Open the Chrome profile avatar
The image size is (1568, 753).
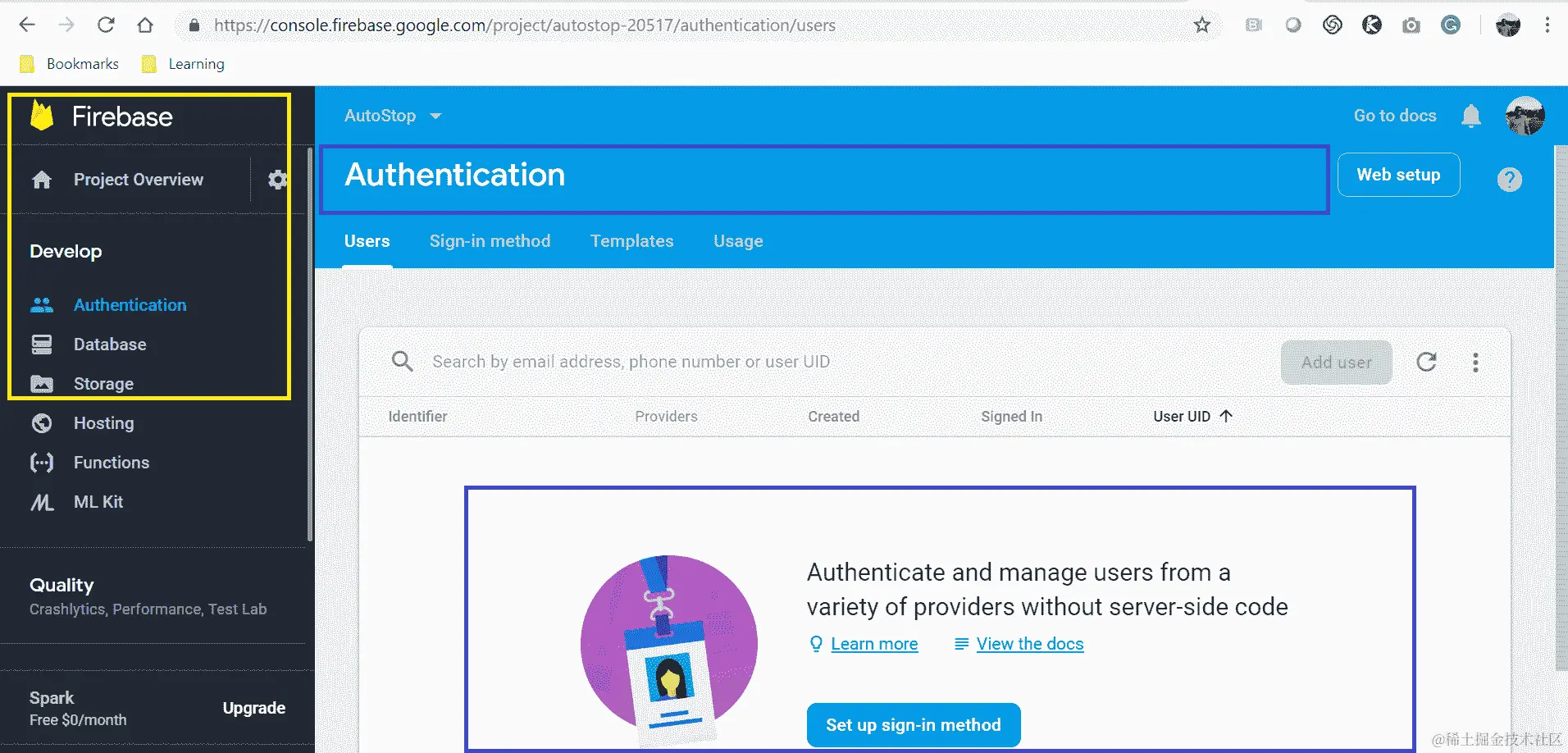click(1508, 25)
